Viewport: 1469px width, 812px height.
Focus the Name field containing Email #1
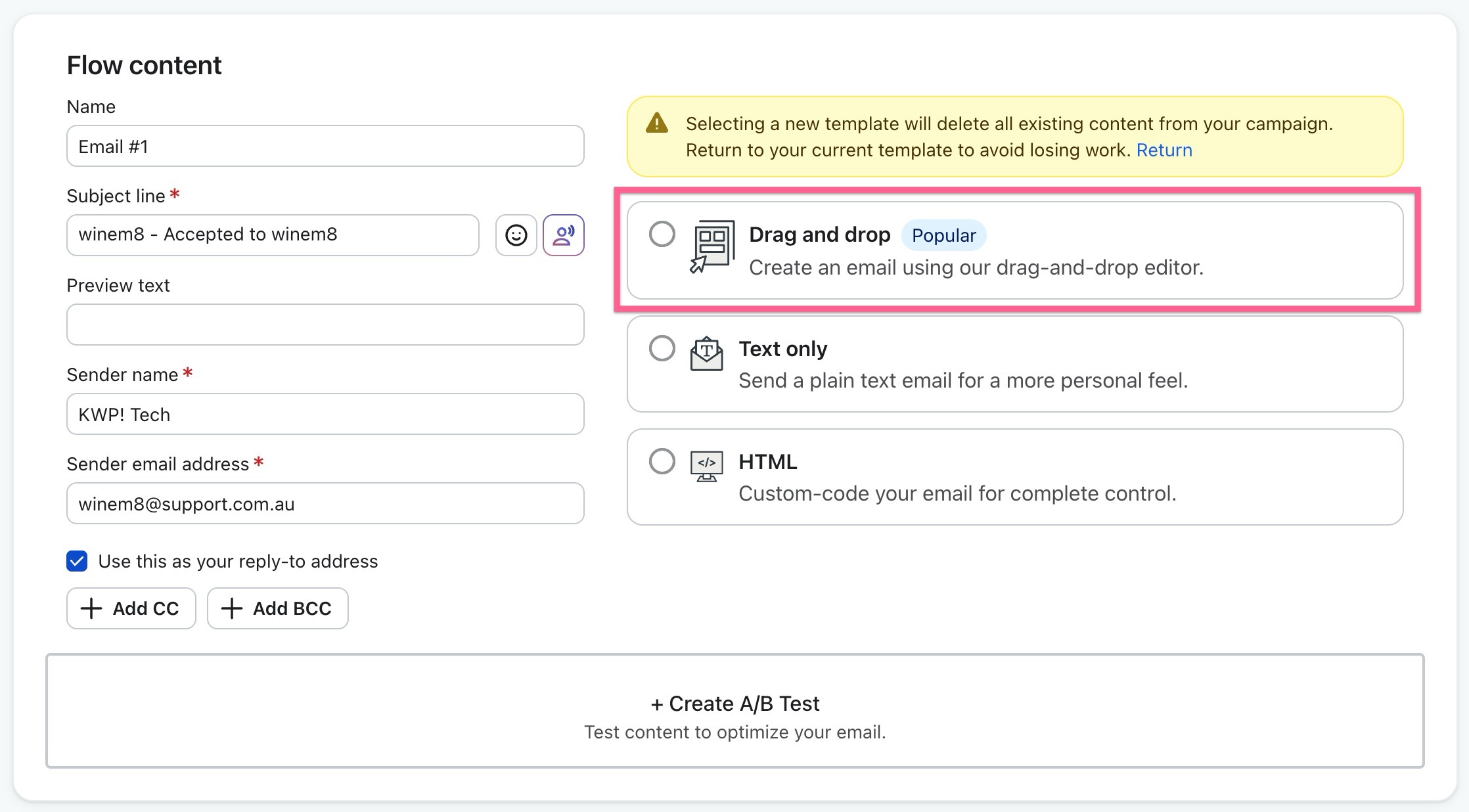(x=325, y=146)
